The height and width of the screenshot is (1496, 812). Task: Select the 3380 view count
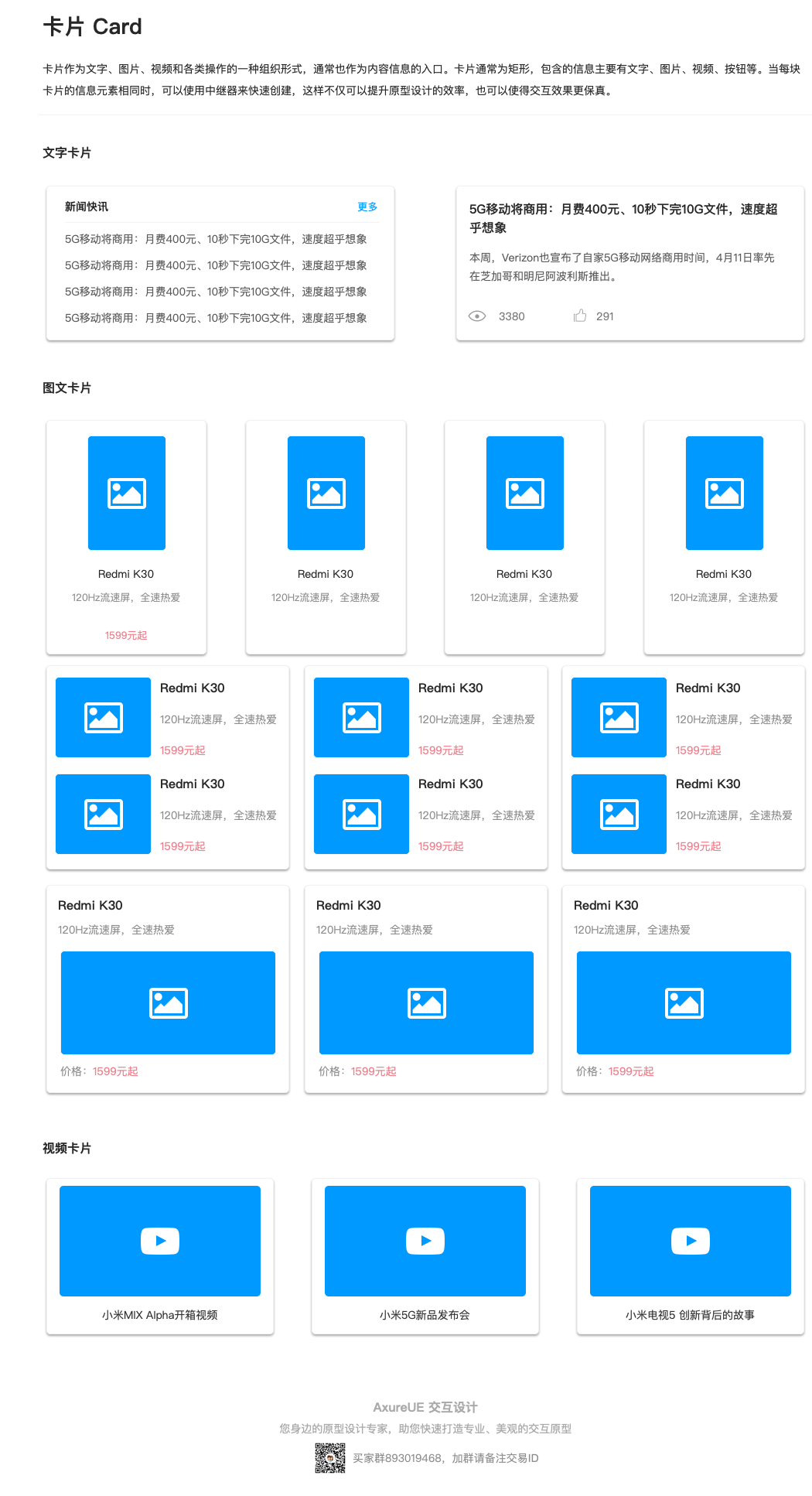512,316
